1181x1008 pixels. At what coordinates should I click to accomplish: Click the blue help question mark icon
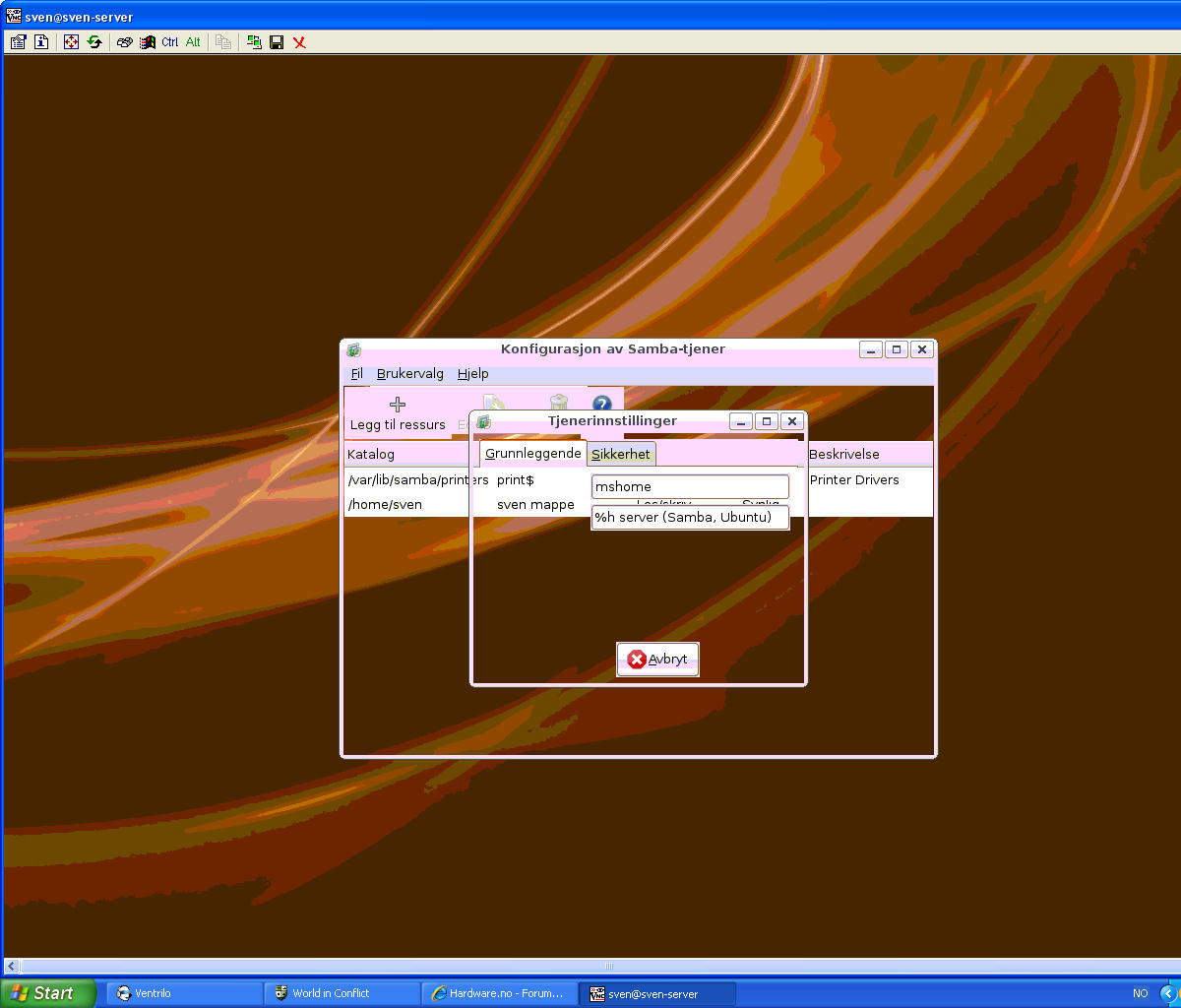tap(602, 405)
